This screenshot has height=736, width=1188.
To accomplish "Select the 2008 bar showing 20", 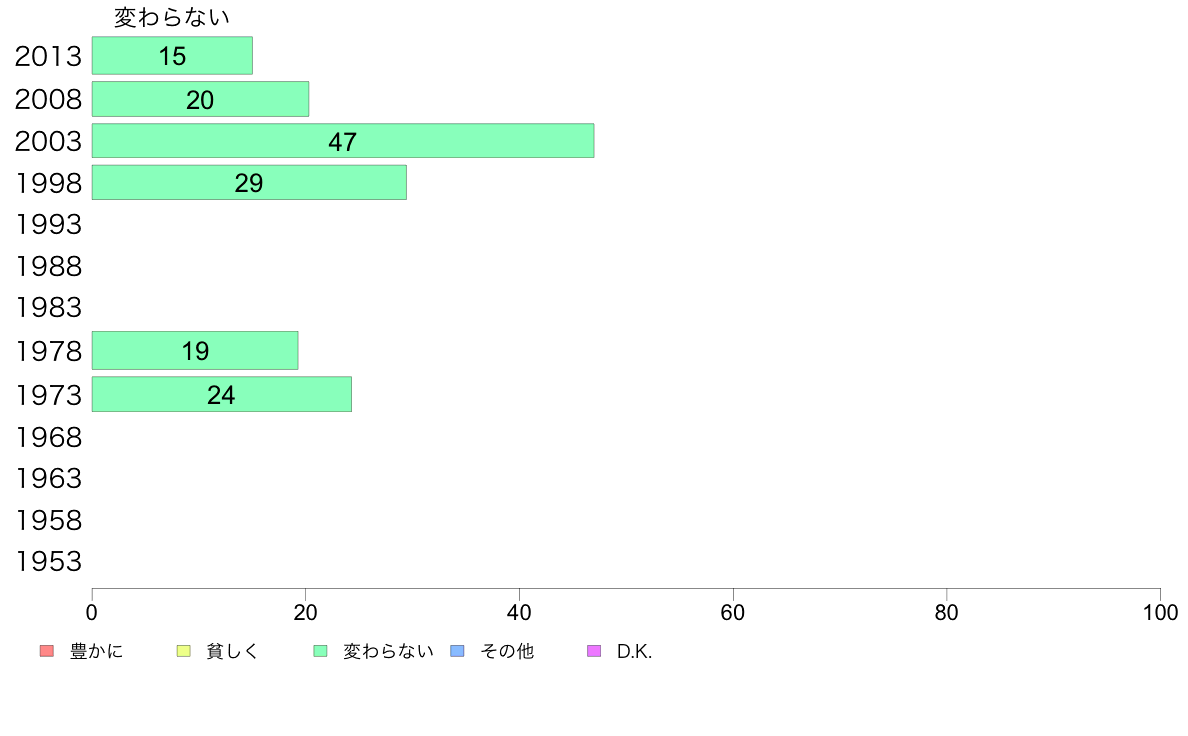I will click(x=200, y=99).
